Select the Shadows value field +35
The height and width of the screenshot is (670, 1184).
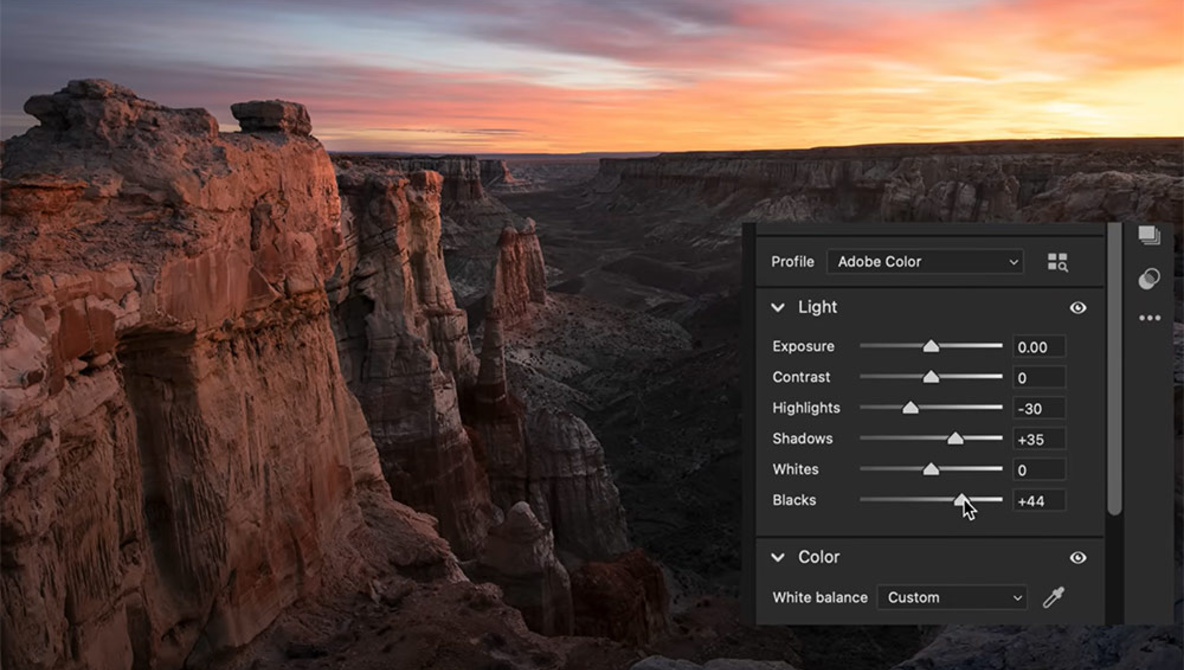1039,440
